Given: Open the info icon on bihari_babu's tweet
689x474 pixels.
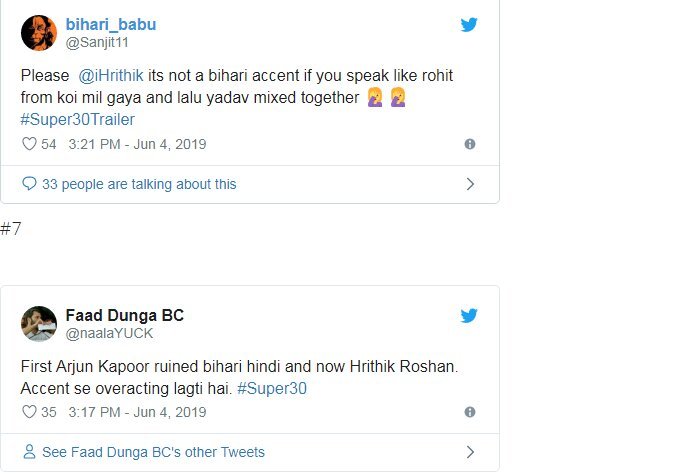Looking at the screenshot, I should pos(470,144).
